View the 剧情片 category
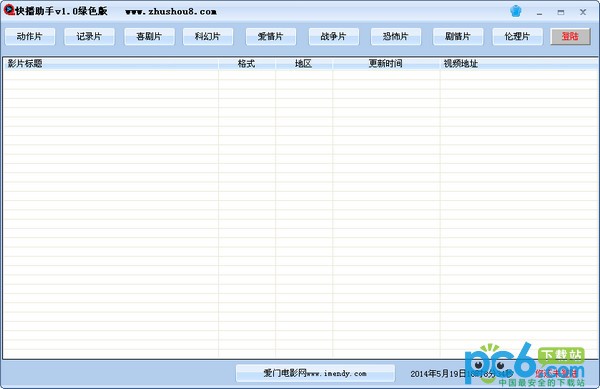 [458, 37]
